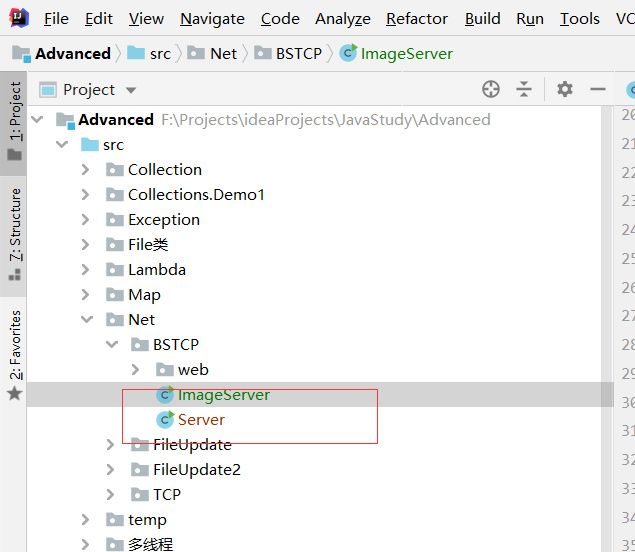Image resolution: width=635 pixels, height=552 pixels.
Task: Toggle the 1: Project tool window tab
Action: [15, 123]
